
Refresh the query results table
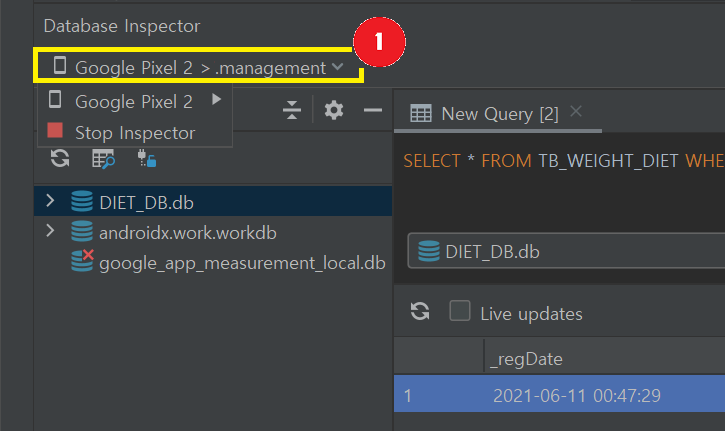(x=420, y=312)
